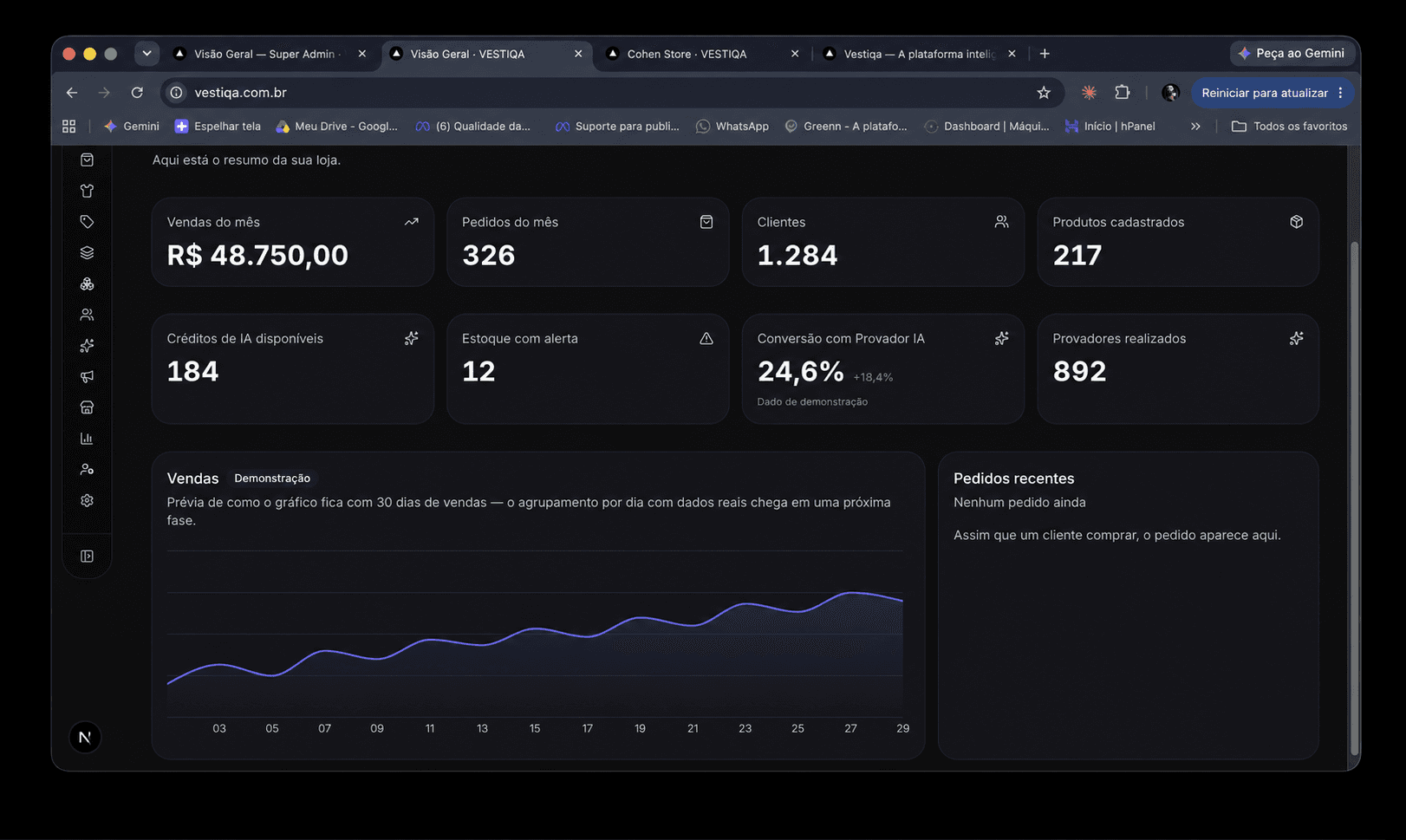Click the sparkle icon on Créditos de IA disponíveis
The image size is (1406, 840).
(x=412, y=339)
